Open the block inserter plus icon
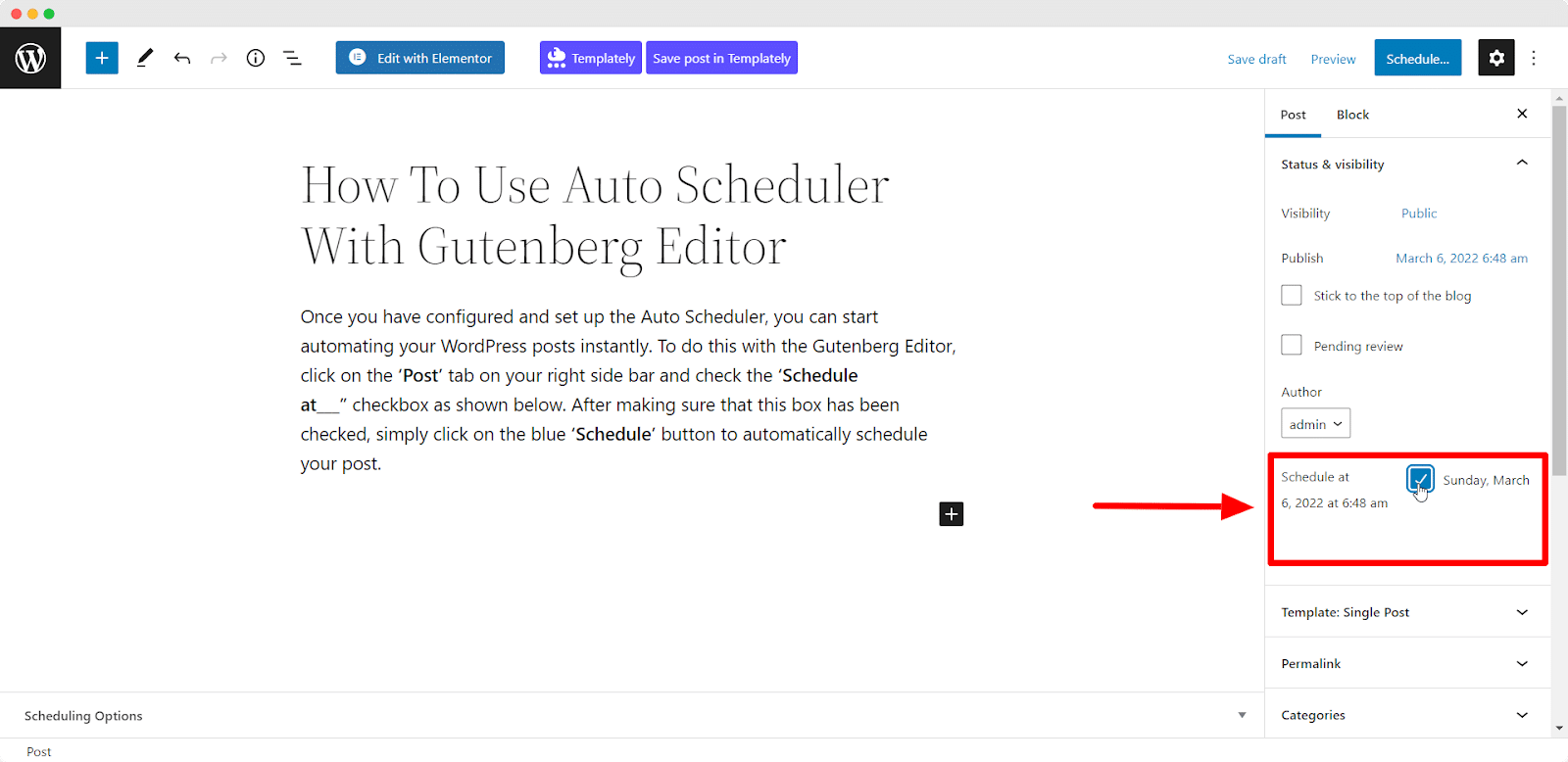 click(x=102, y=58)
